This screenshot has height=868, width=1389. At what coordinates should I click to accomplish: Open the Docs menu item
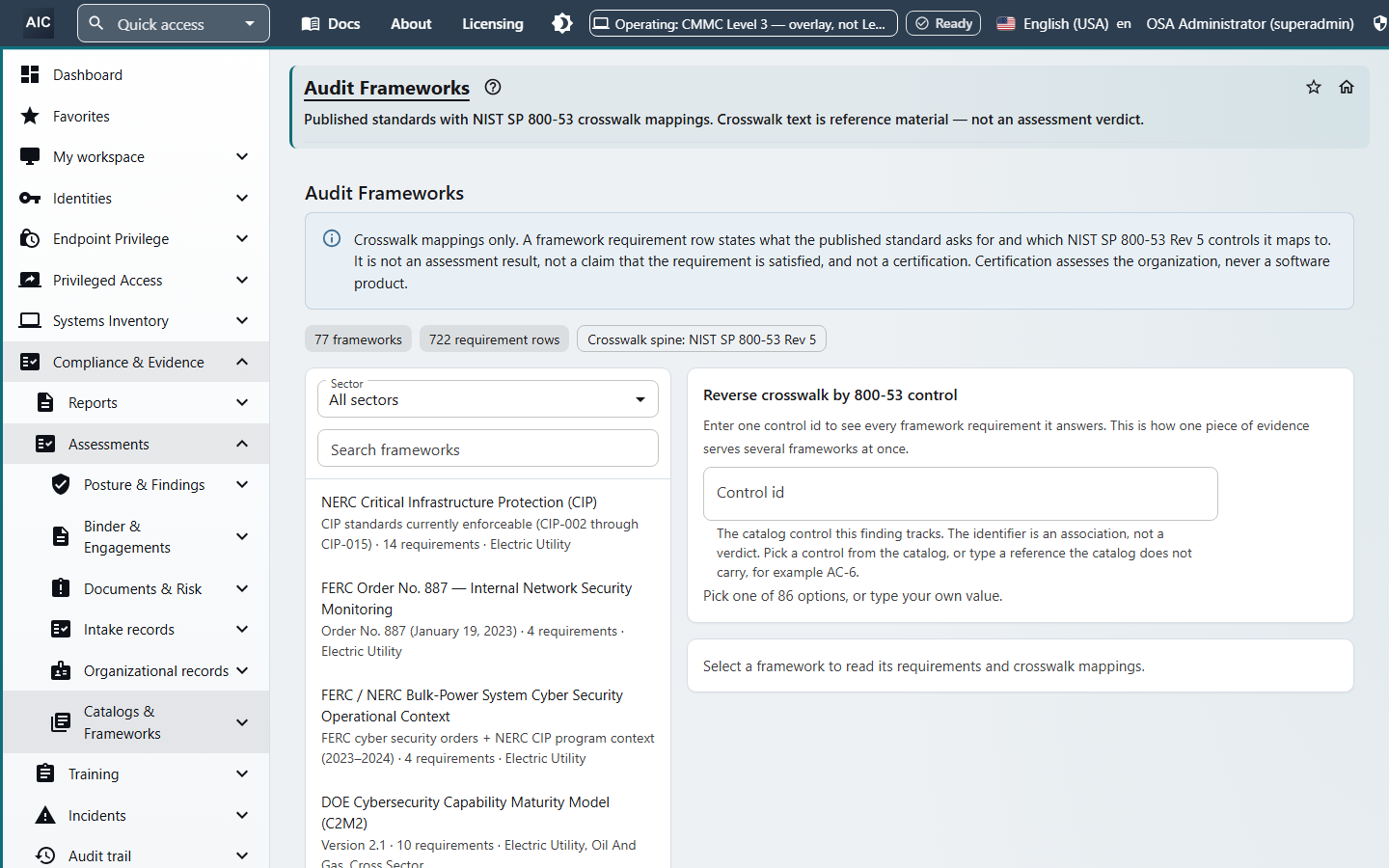pyautogui.click(x=331, y=23)
